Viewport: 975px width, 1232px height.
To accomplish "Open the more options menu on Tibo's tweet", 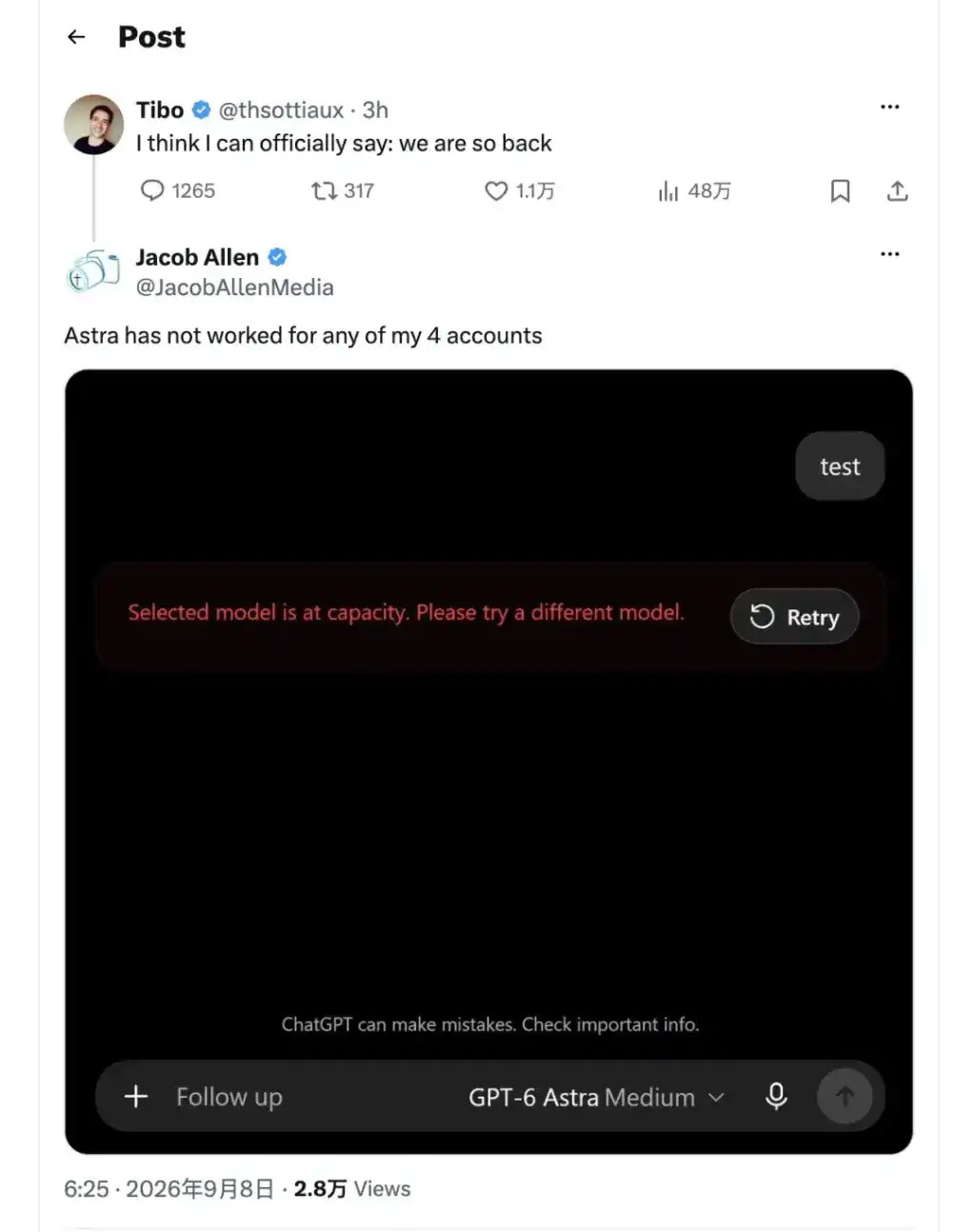I will pyautogui.click(x=890, y=107).
